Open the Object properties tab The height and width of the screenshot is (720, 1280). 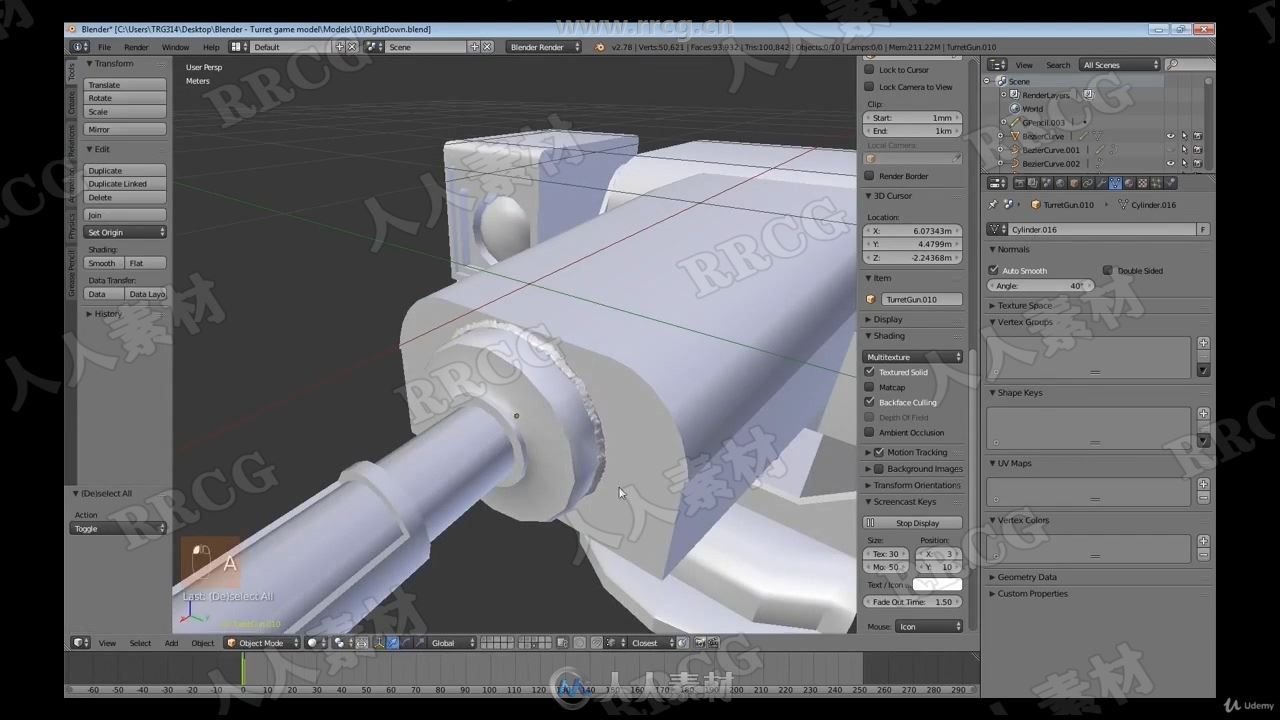coord(1074,183)
